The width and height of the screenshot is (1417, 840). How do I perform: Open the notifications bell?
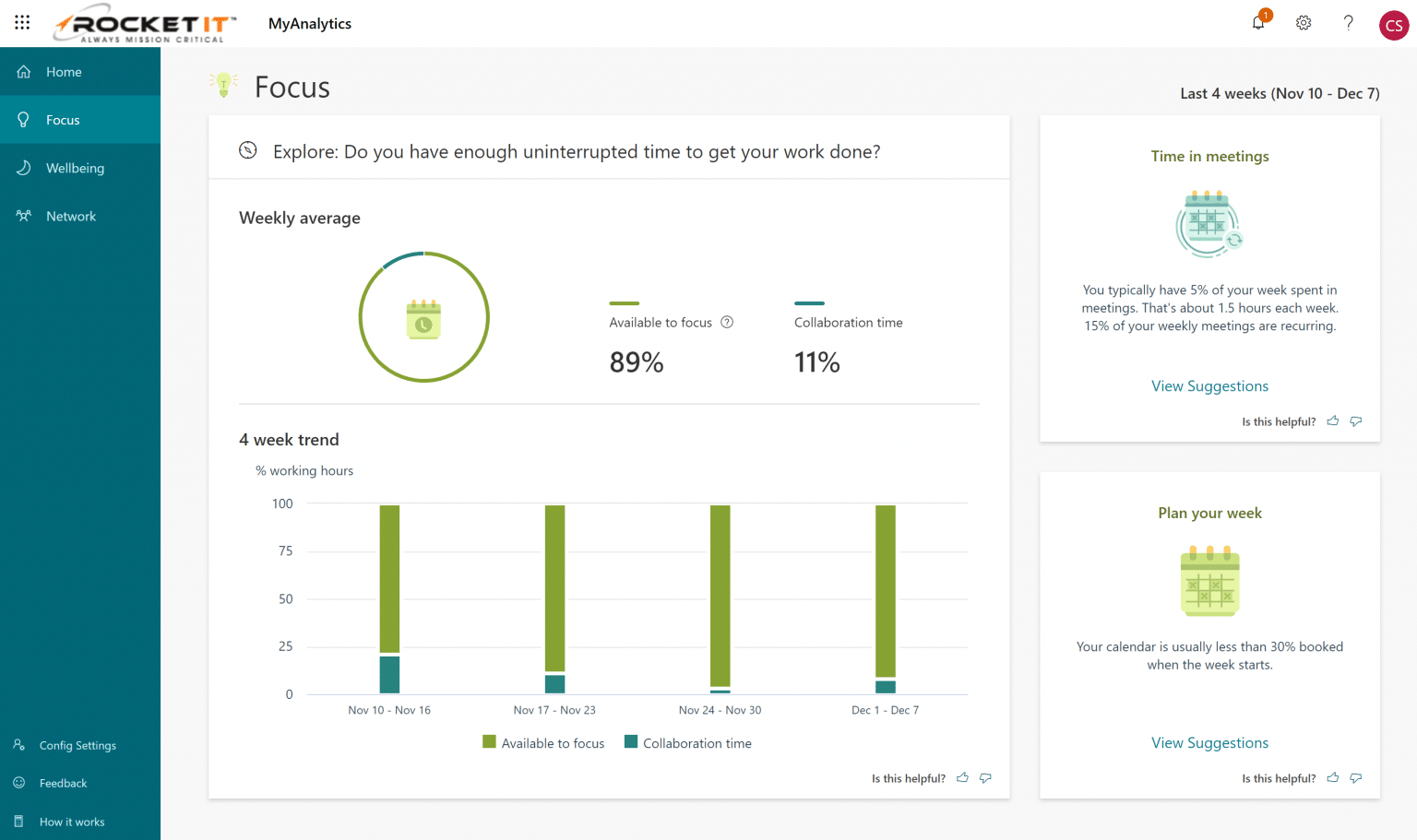pos(1257,23)
